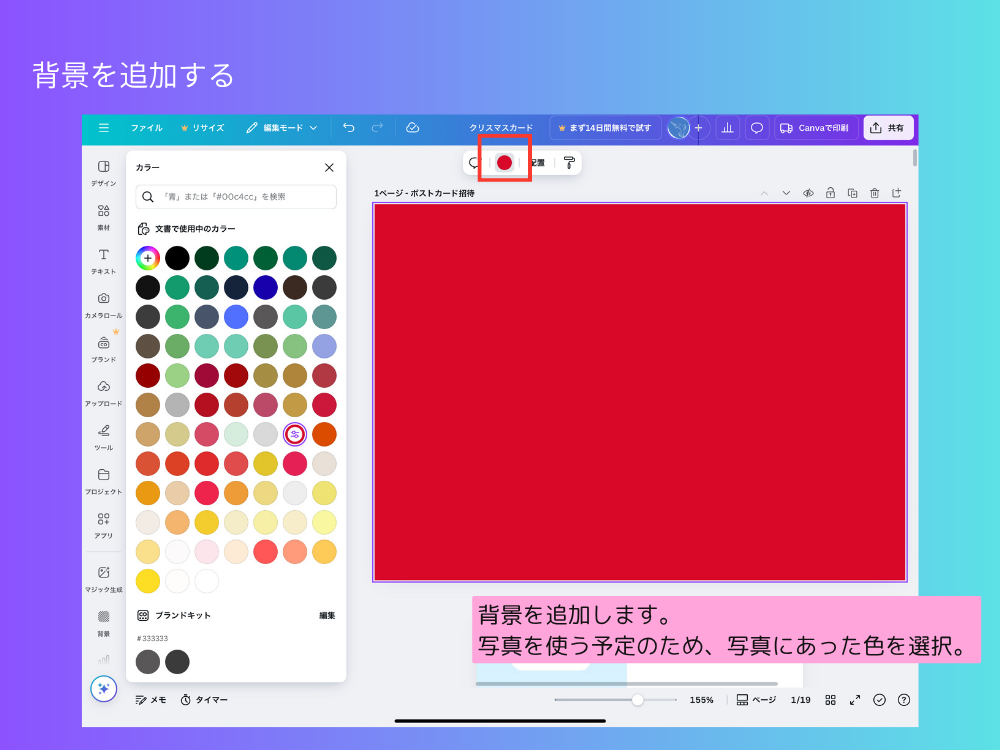
Task: Delete the page with the trash icon
Action: (x=875, y=193)
